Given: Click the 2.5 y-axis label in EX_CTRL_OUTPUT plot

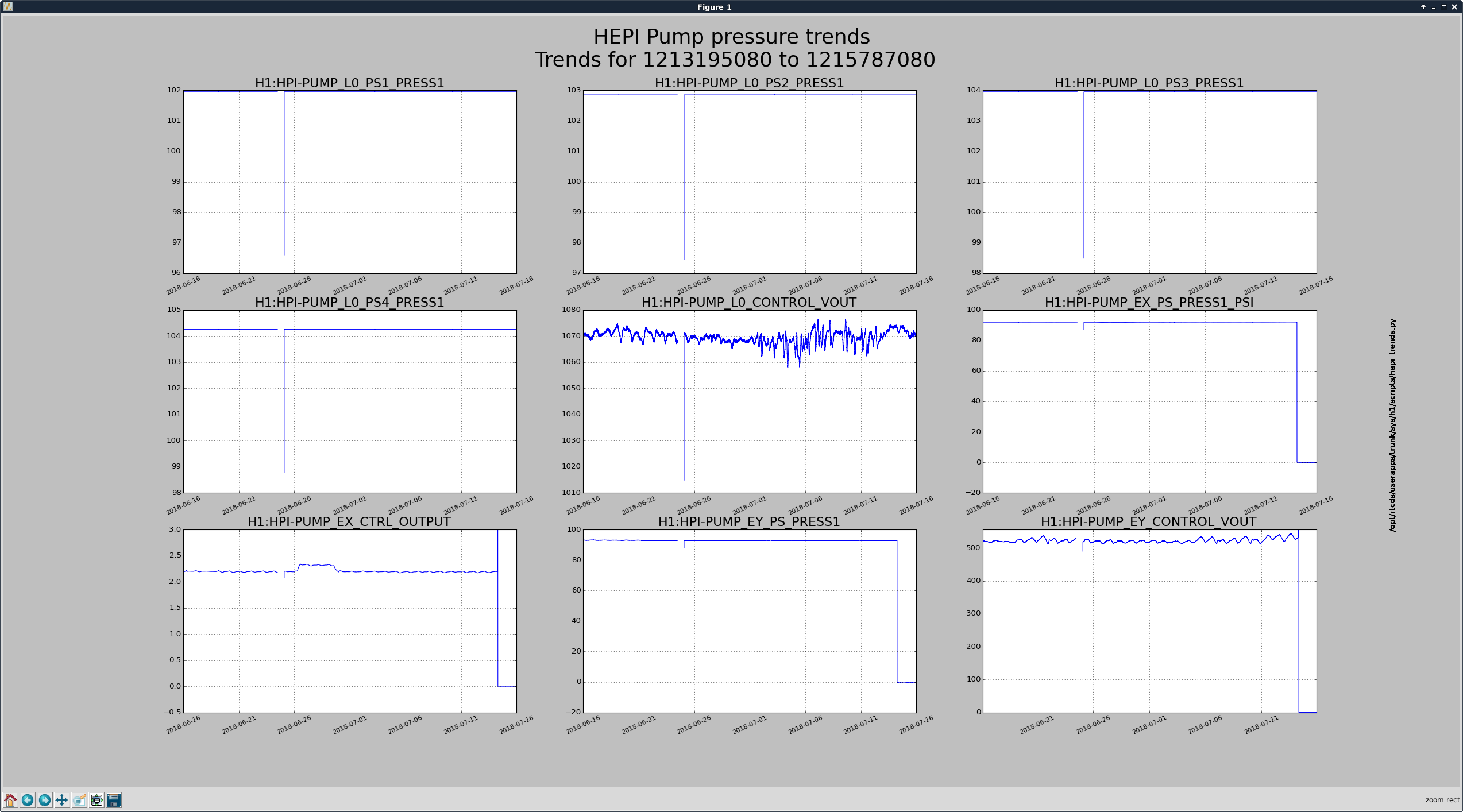Looking at the screenshot, I should [175, 555].
